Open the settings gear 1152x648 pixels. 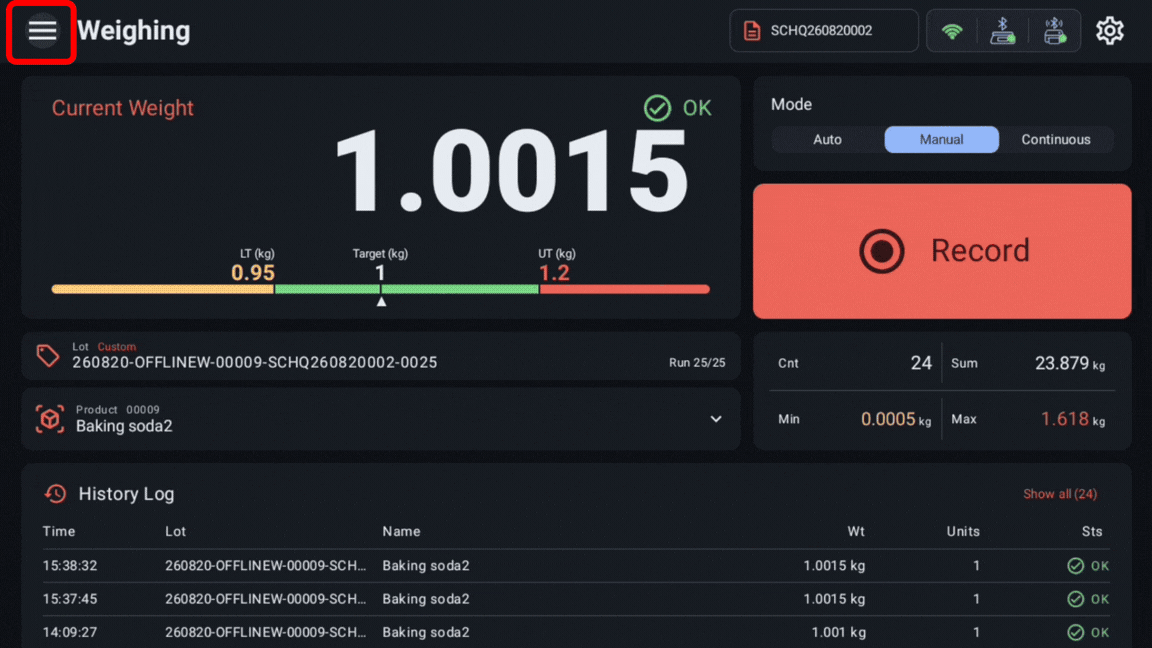(1109, 31)
